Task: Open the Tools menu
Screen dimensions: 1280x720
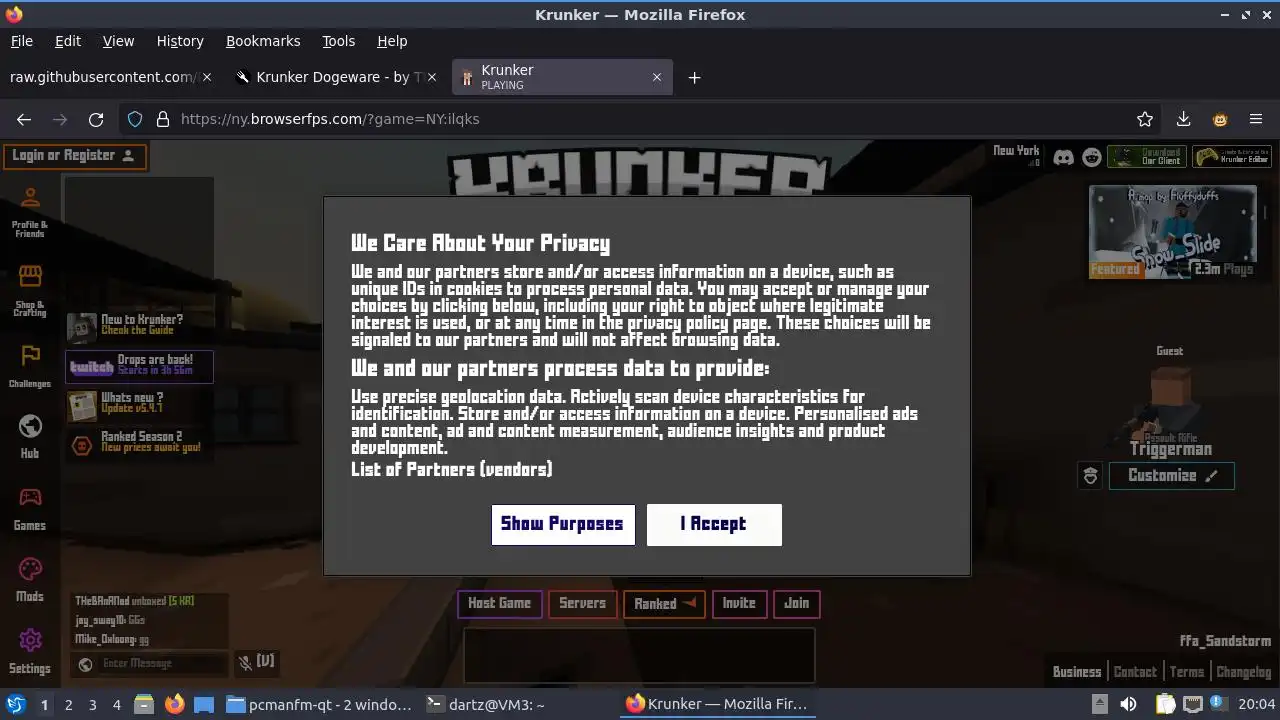Action: click(x=338, y=41)
